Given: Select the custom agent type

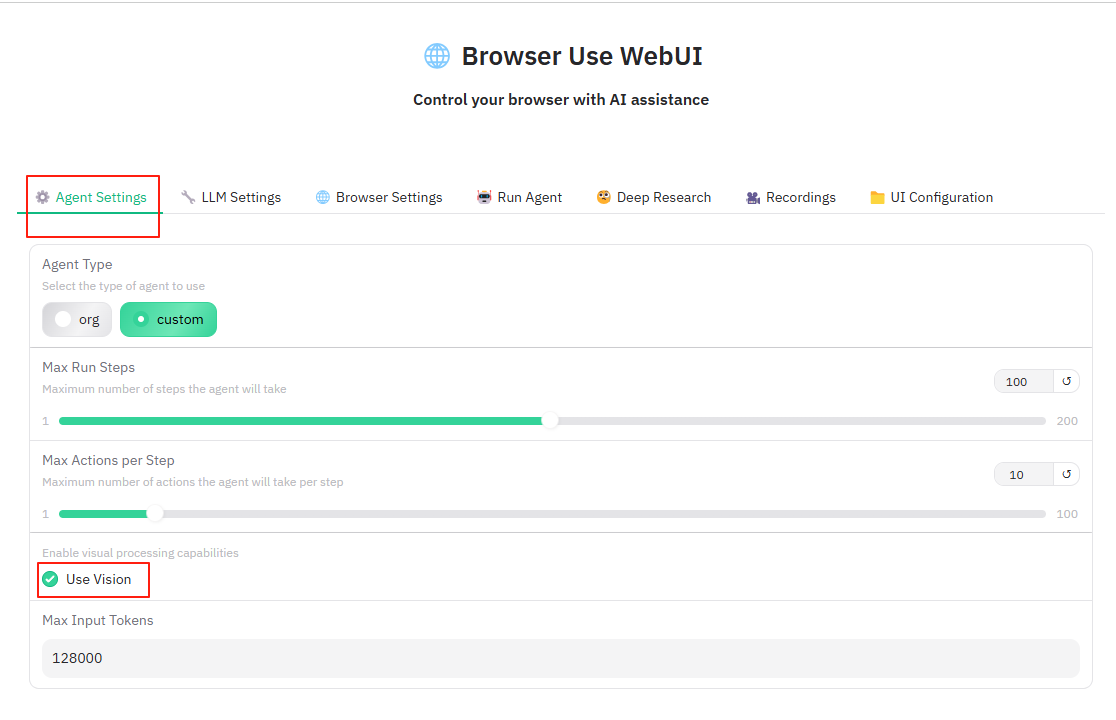Looking at the screenshot, I should click(168, 319).
